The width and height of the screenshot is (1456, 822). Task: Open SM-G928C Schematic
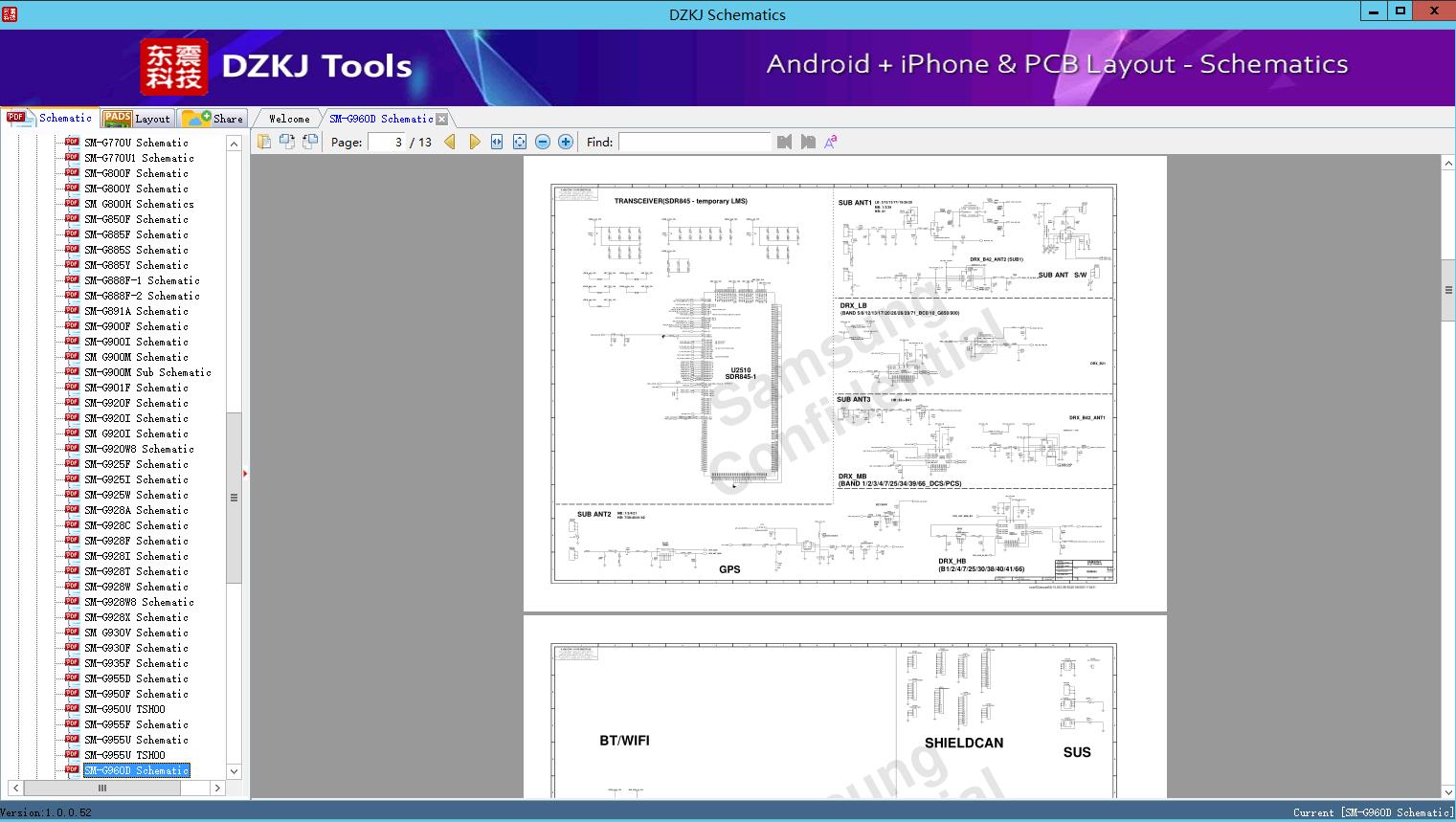[x=136, y=525]
